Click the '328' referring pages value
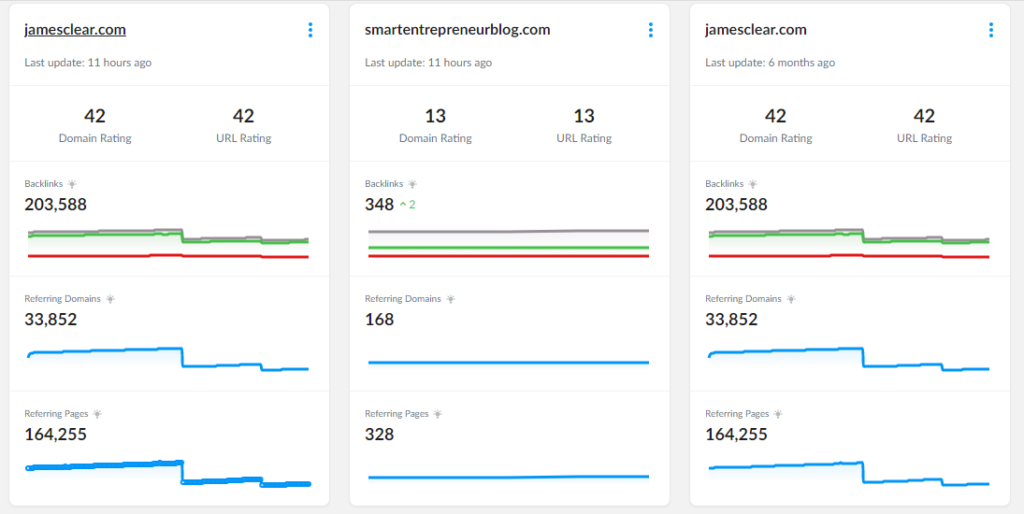 coord(379,434)
